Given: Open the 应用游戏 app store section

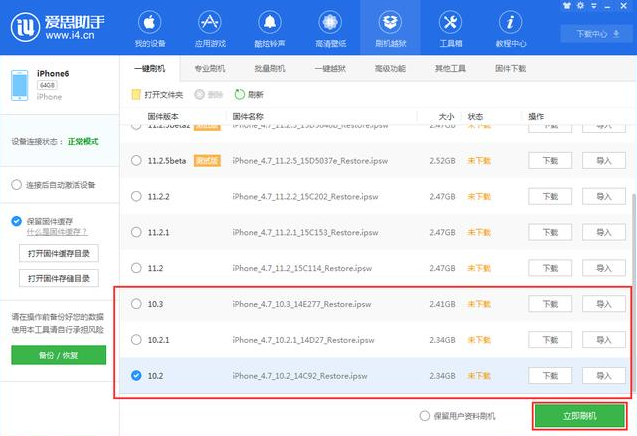Looking at the screenshot, I should 210,28.
